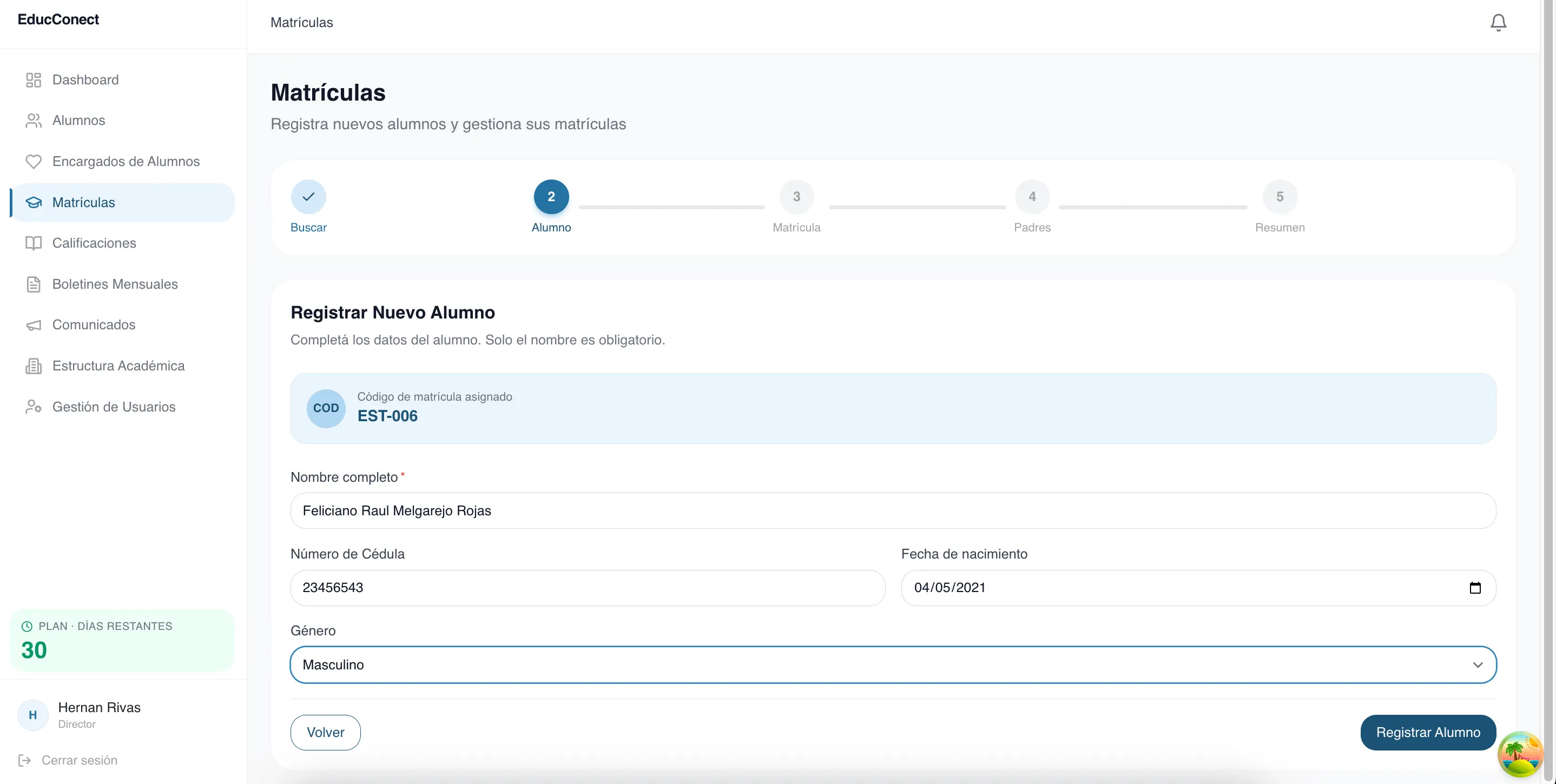
Task: Click the notifications bell icon
Action: [x=1498, y=22]
